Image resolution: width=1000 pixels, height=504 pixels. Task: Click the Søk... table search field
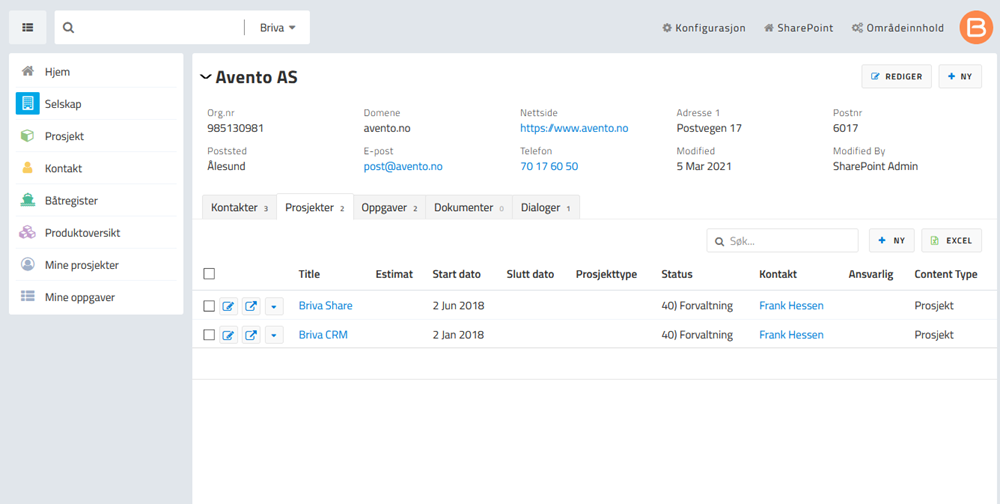[x=783, y=241]
